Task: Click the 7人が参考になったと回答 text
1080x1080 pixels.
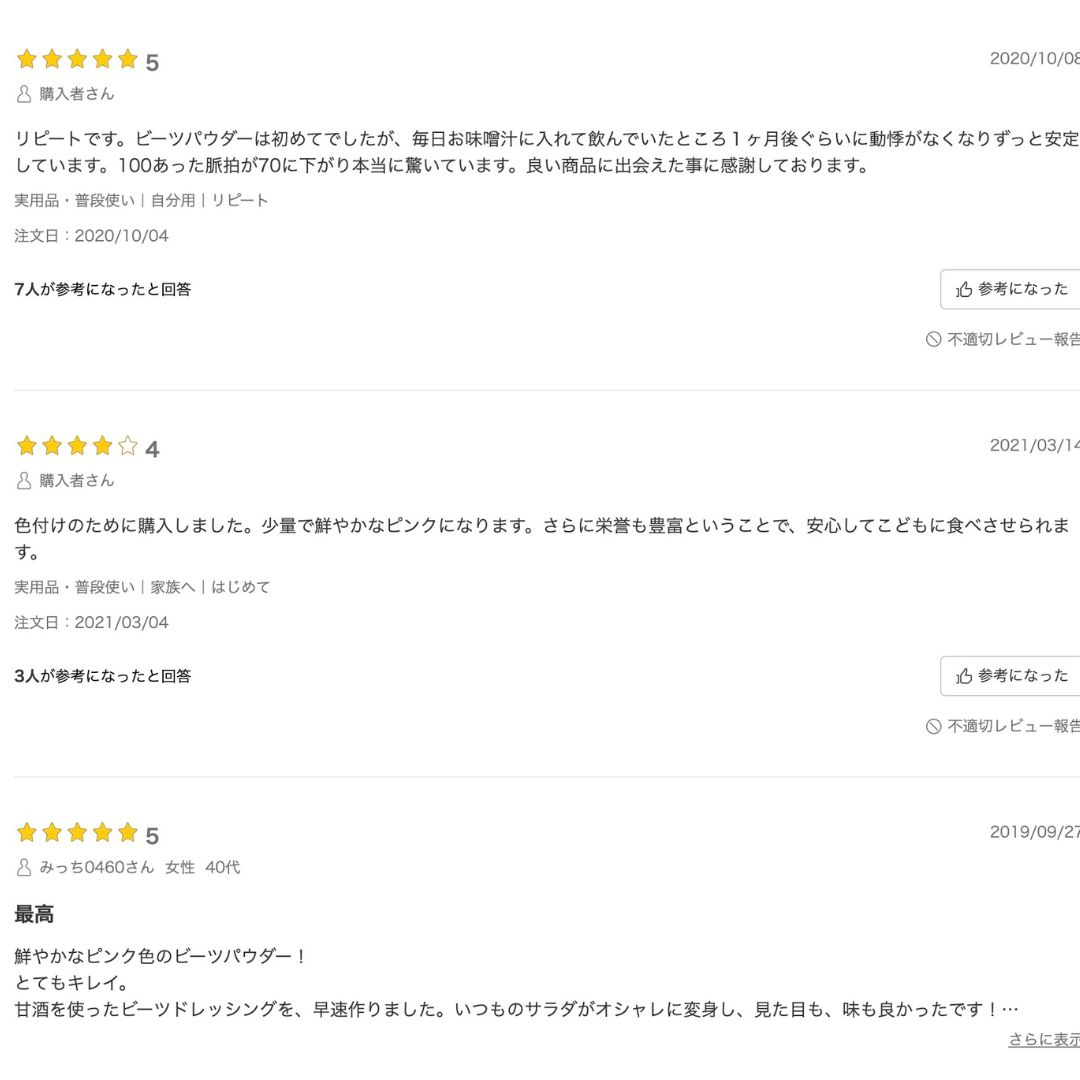Action: [103, 290]
